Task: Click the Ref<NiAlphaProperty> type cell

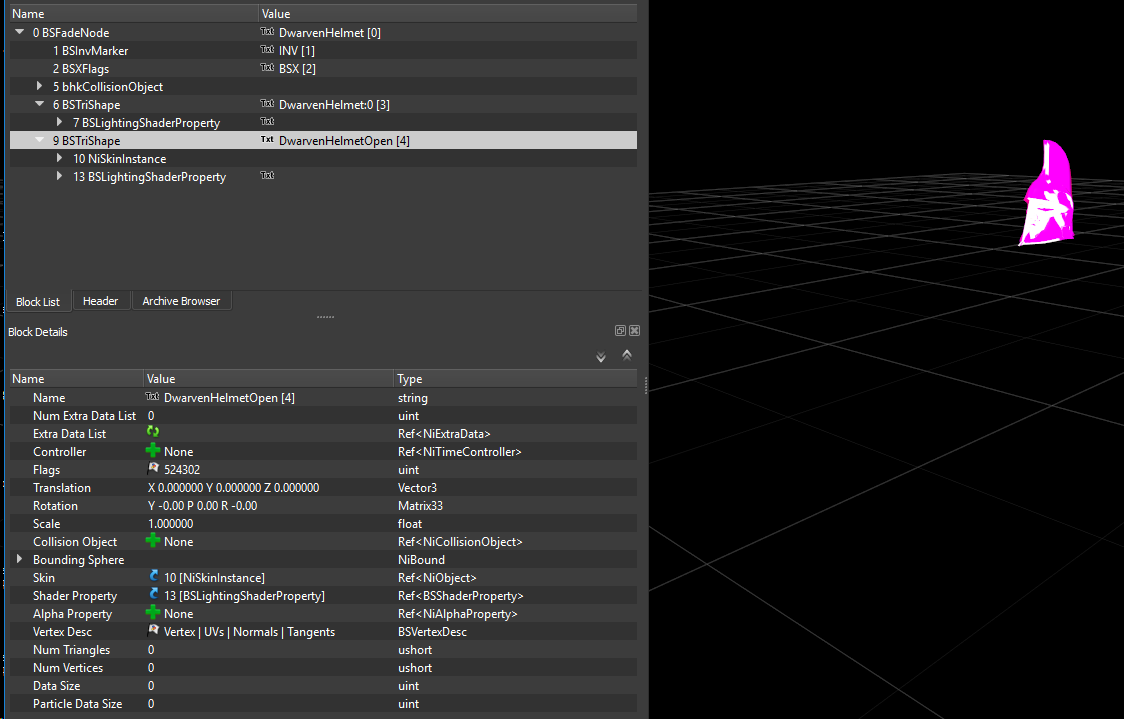Action: (457, 614)
